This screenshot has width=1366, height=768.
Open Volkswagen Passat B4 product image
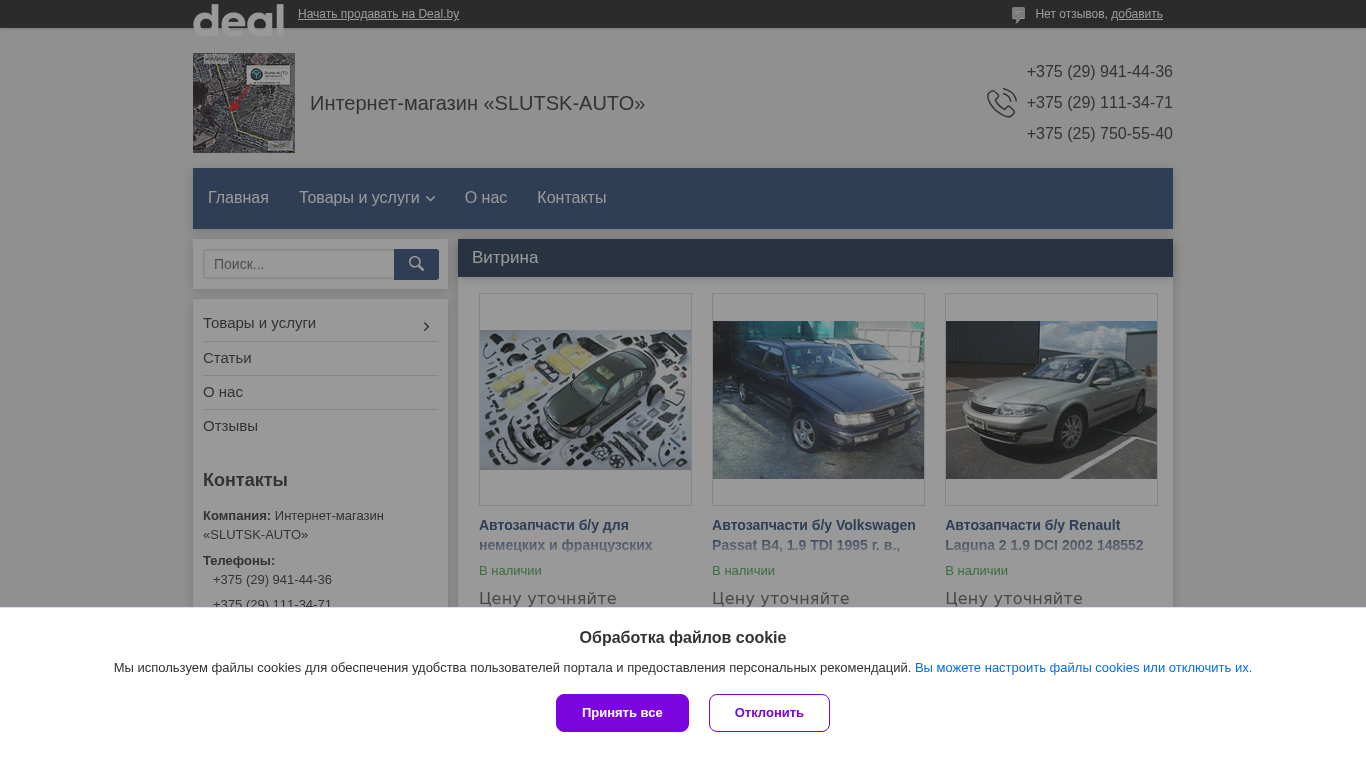coord(818,399)
